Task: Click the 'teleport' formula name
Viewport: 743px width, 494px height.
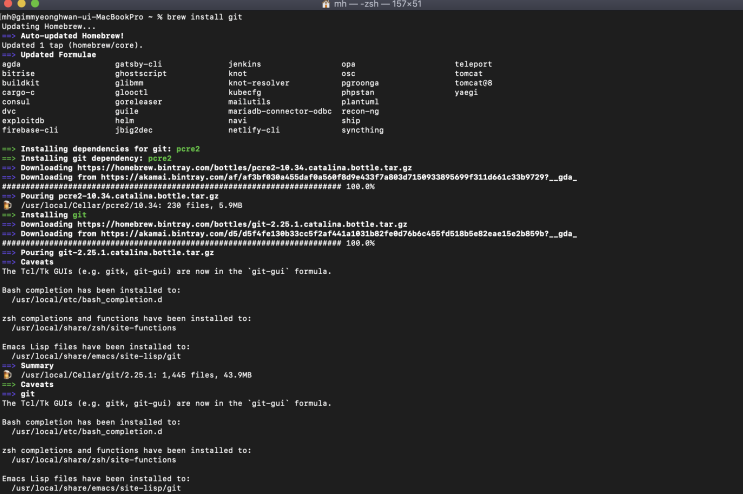Action: [x=473, y=64]
